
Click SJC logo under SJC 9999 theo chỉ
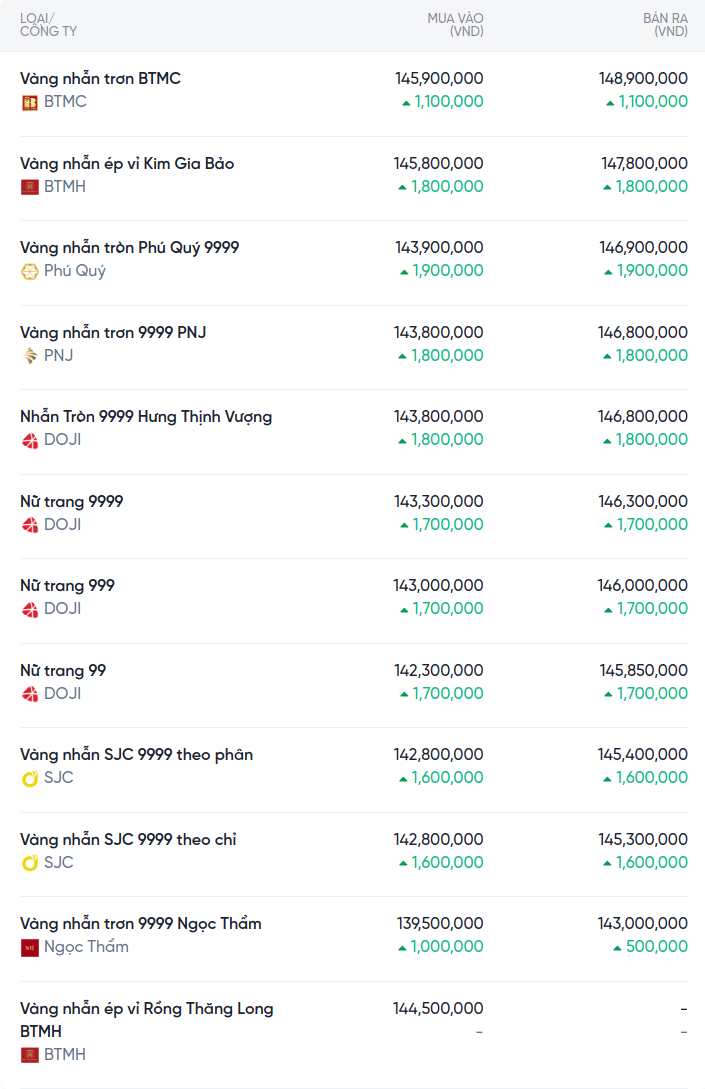30,863
